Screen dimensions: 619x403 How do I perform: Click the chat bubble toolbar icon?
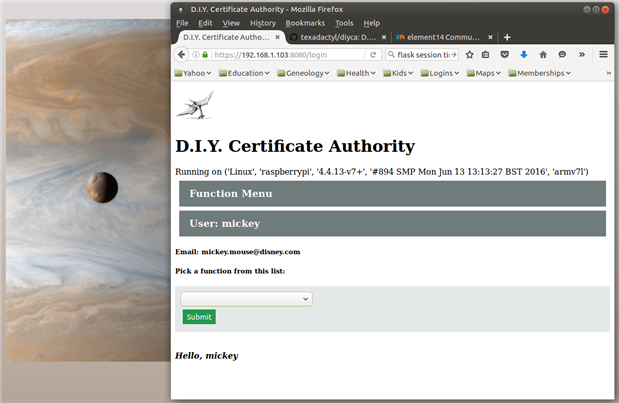point(562,54)
